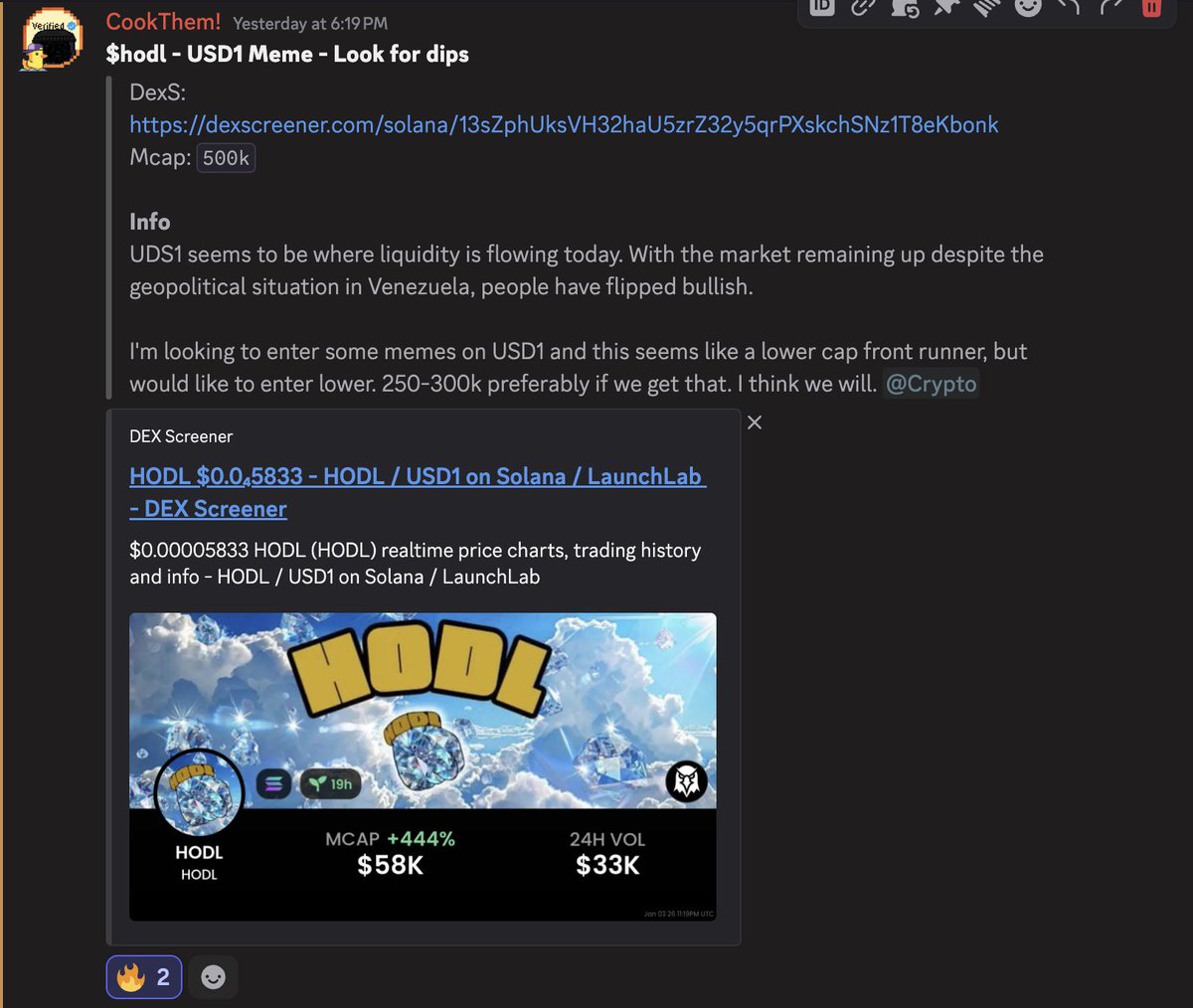Click the DEX Screener owl logo in banner
The height and width of the screenshot is (1008, 1193).
686,782
